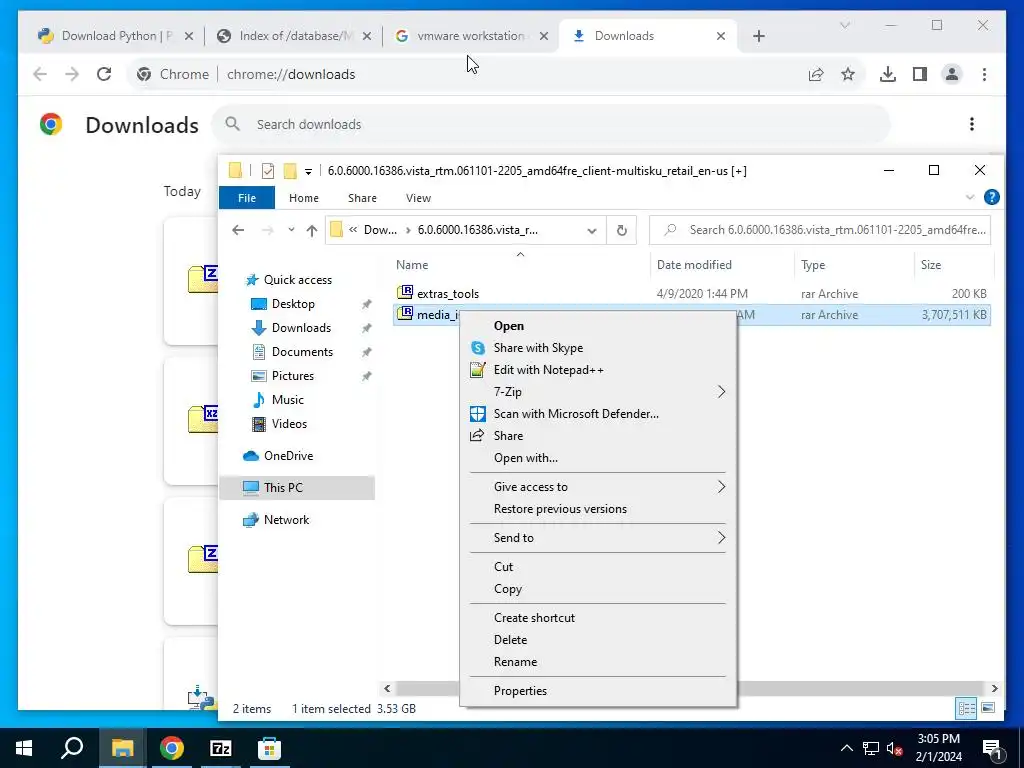Select the extras_tools rar archive
Image resolution: width=1024 pixels, height=768 pixels.
448,294
